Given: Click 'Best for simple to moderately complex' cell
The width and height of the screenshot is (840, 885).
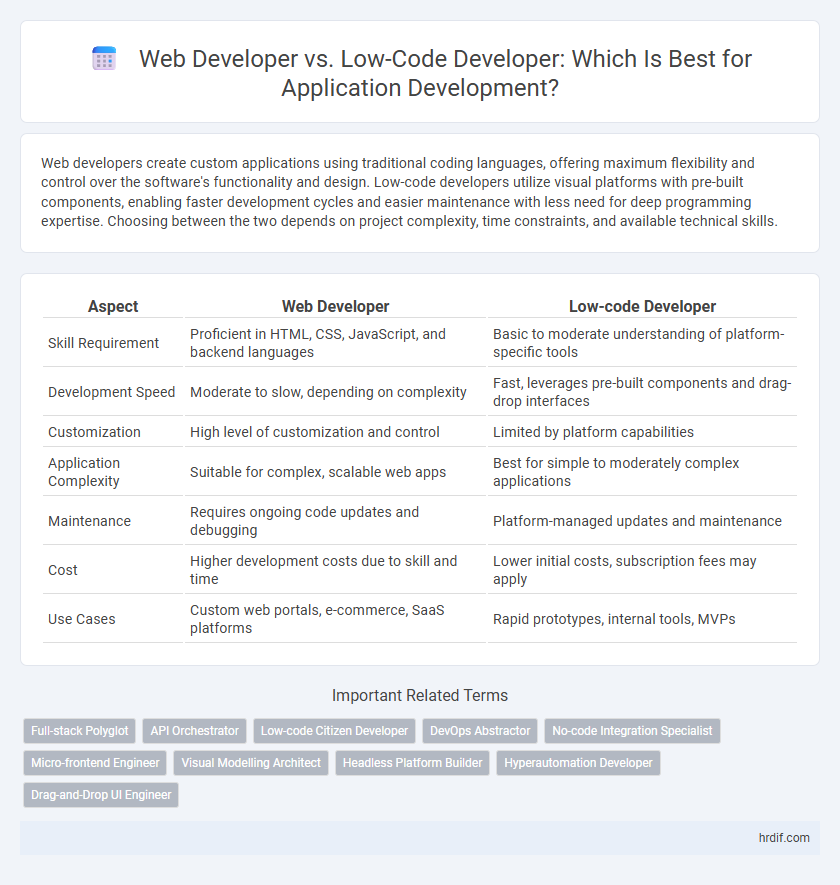Looking at the screenshot, I should tap(642, 472).
